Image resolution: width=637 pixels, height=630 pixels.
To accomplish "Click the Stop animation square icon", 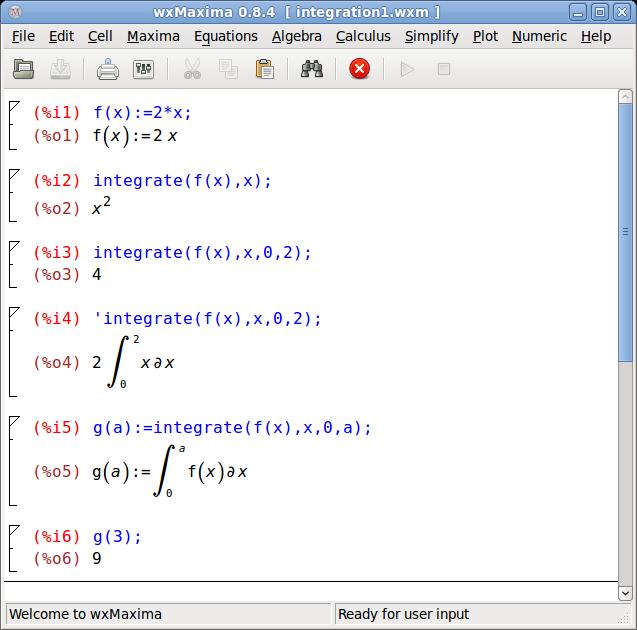I will coord(444,69).
